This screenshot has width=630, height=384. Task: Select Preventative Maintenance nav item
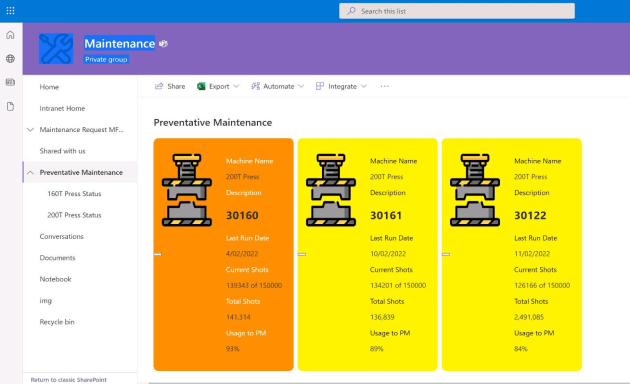(x=81, y=172)
